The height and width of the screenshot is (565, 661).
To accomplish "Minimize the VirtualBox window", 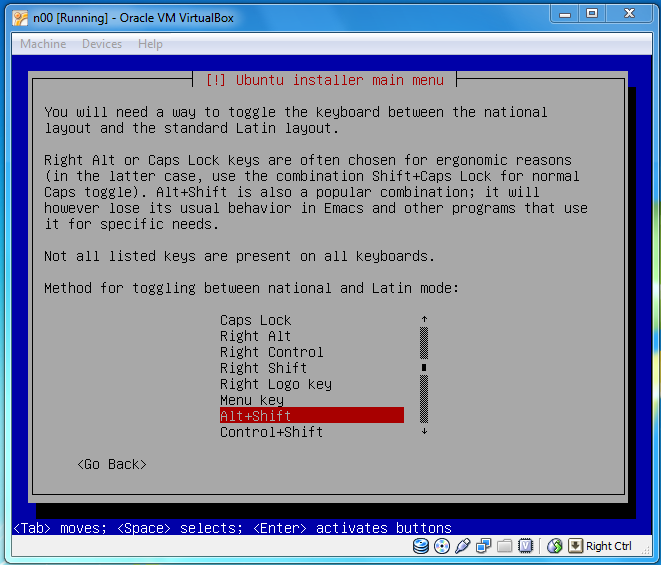I will pyautogui.click(x=565, y=14).
